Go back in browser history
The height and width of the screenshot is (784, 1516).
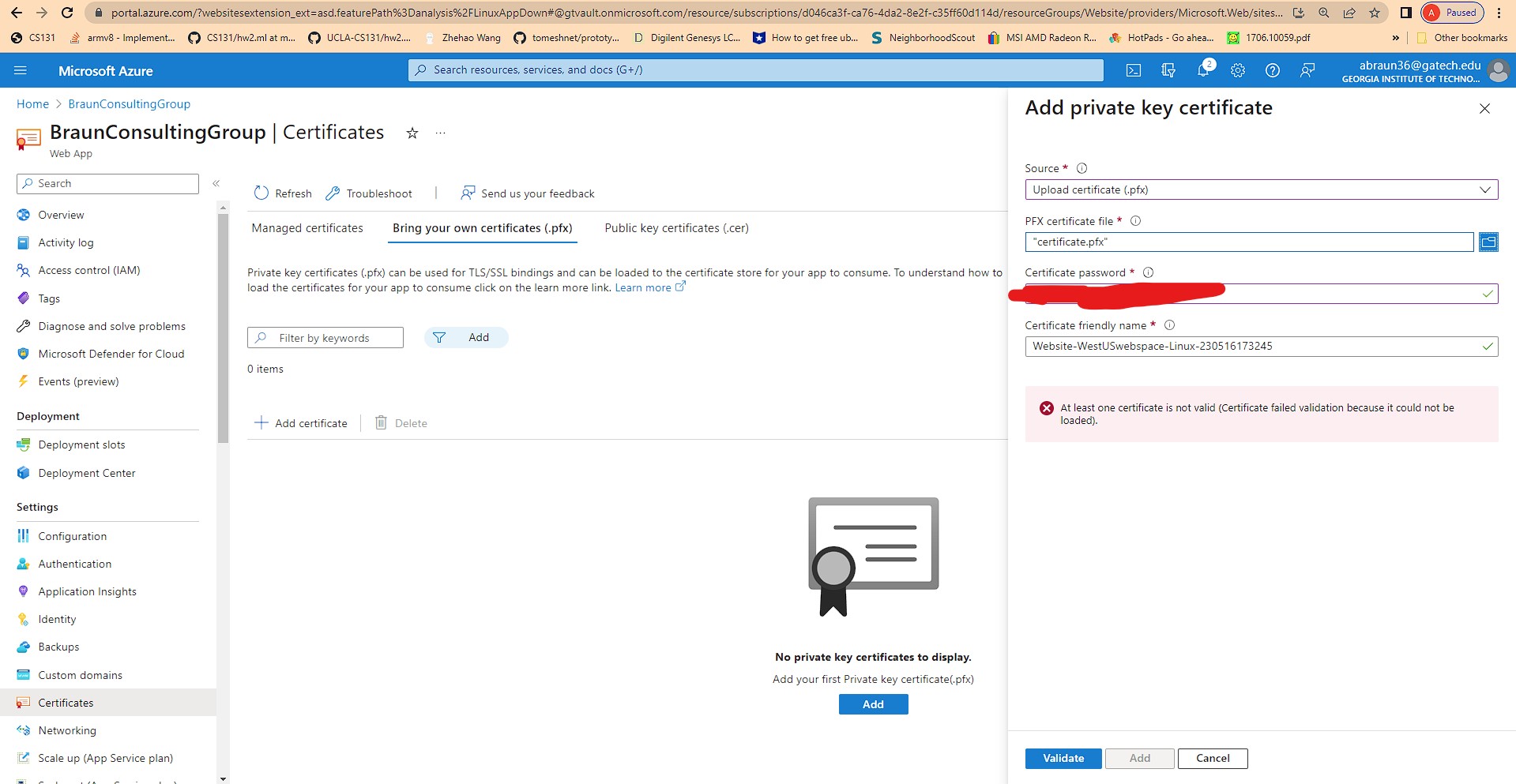tap(17, 13)
